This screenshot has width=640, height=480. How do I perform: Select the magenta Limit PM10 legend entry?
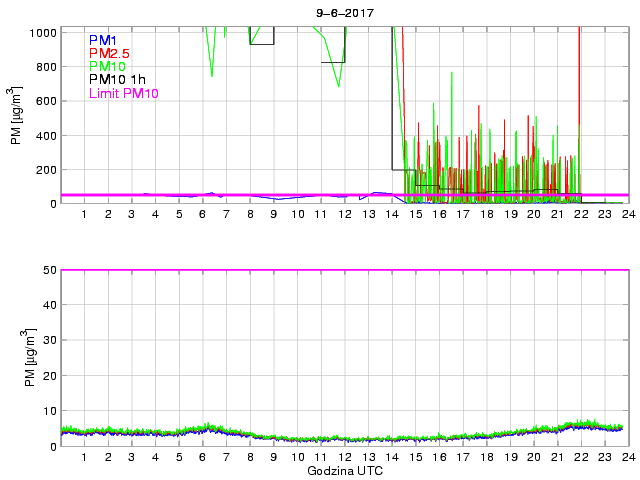123,93
